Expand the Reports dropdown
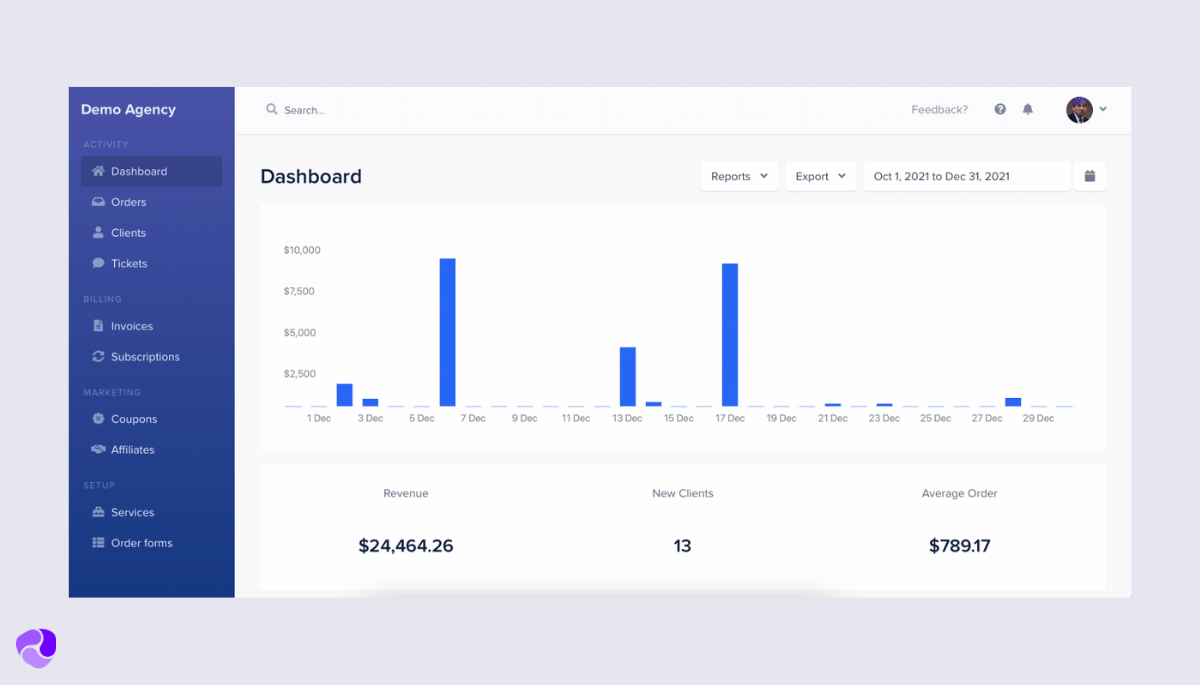The width and height of the screenshot is (1200, 685). [x=739, y=176]
